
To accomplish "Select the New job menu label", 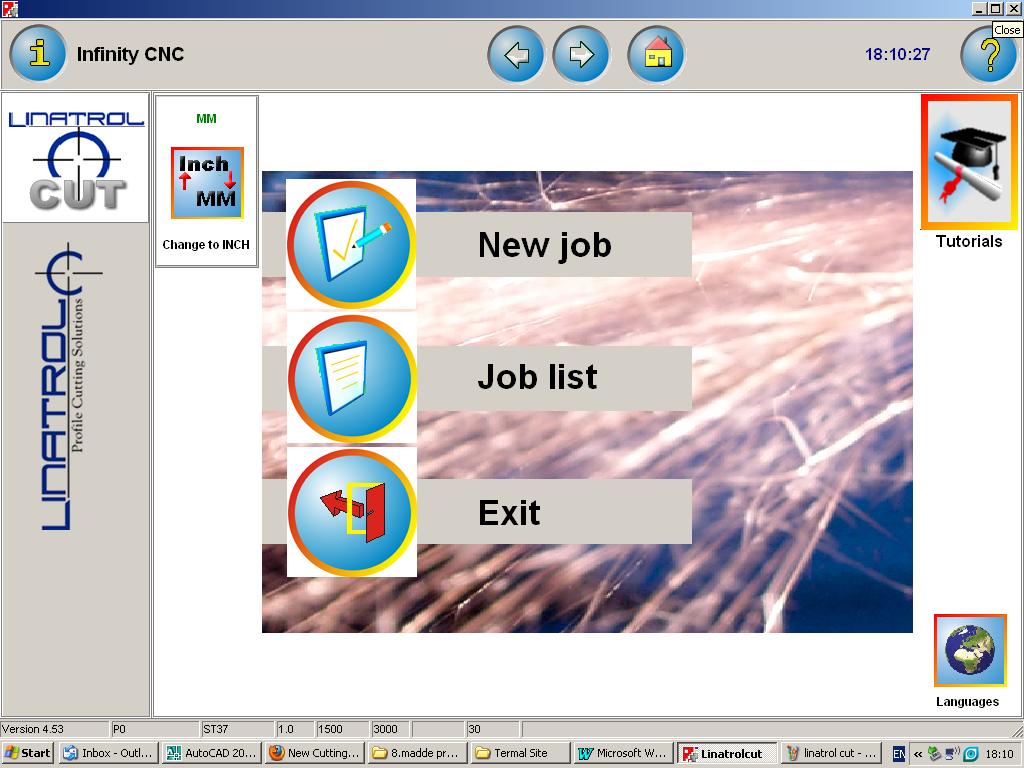I will point(545,244).
